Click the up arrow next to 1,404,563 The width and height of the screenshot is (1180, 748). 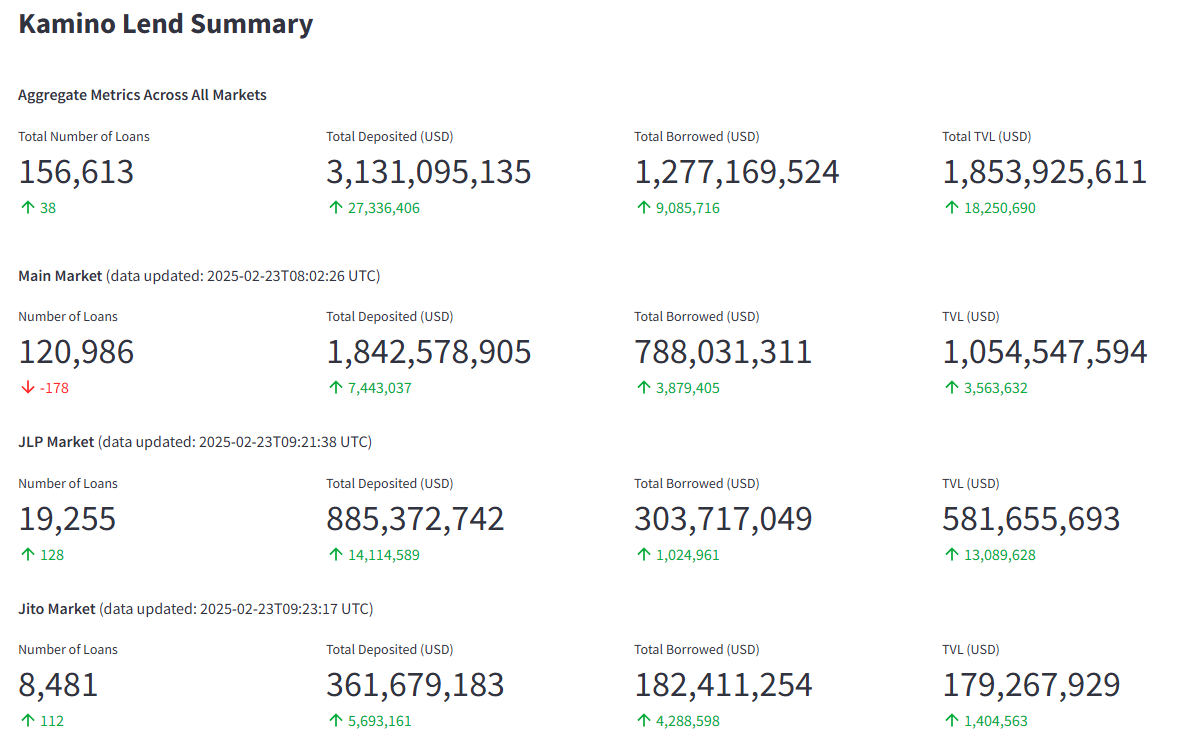(950, 720)
